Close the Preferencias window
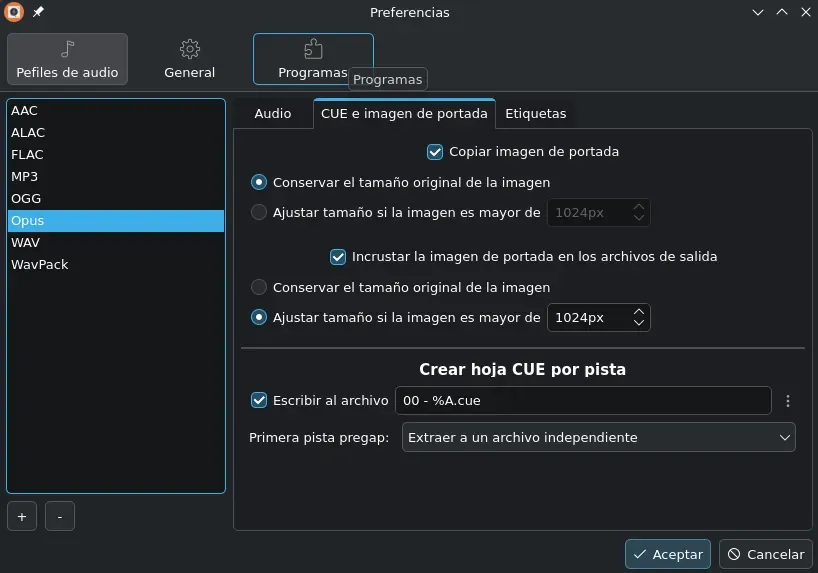818x573 pixels. point(805,12)
